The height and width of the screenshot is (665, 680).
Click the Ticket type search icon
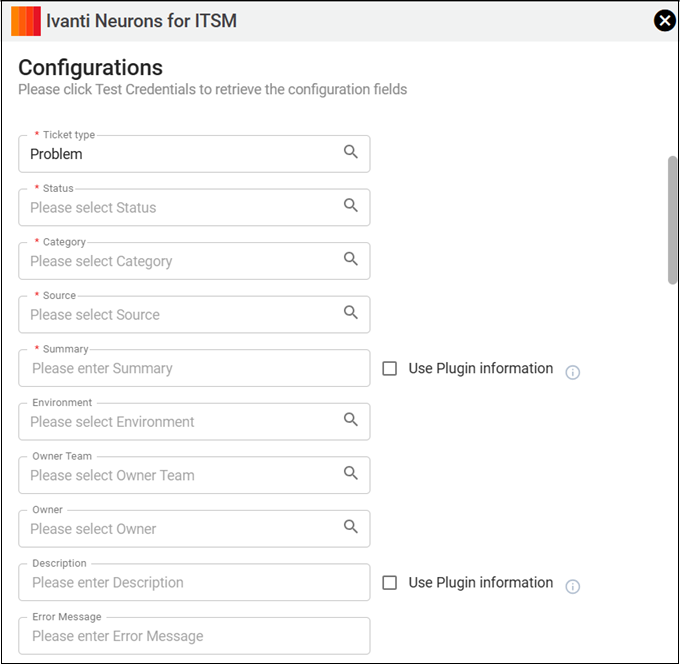coord(350,152)
